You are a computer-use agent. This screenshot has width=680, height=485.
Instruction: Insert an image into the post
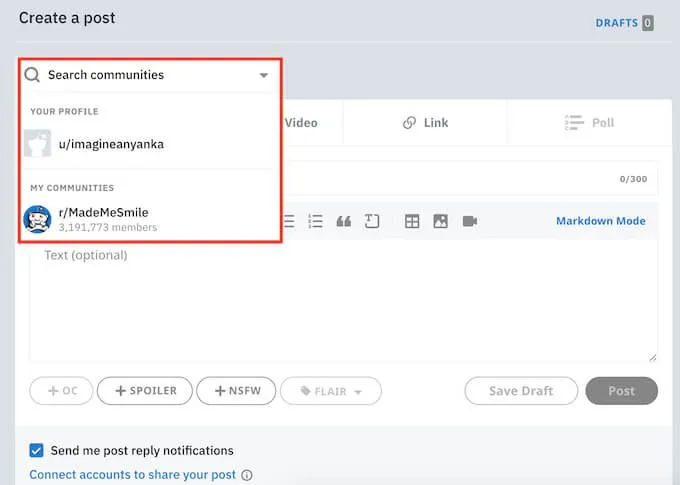[440, 221]
